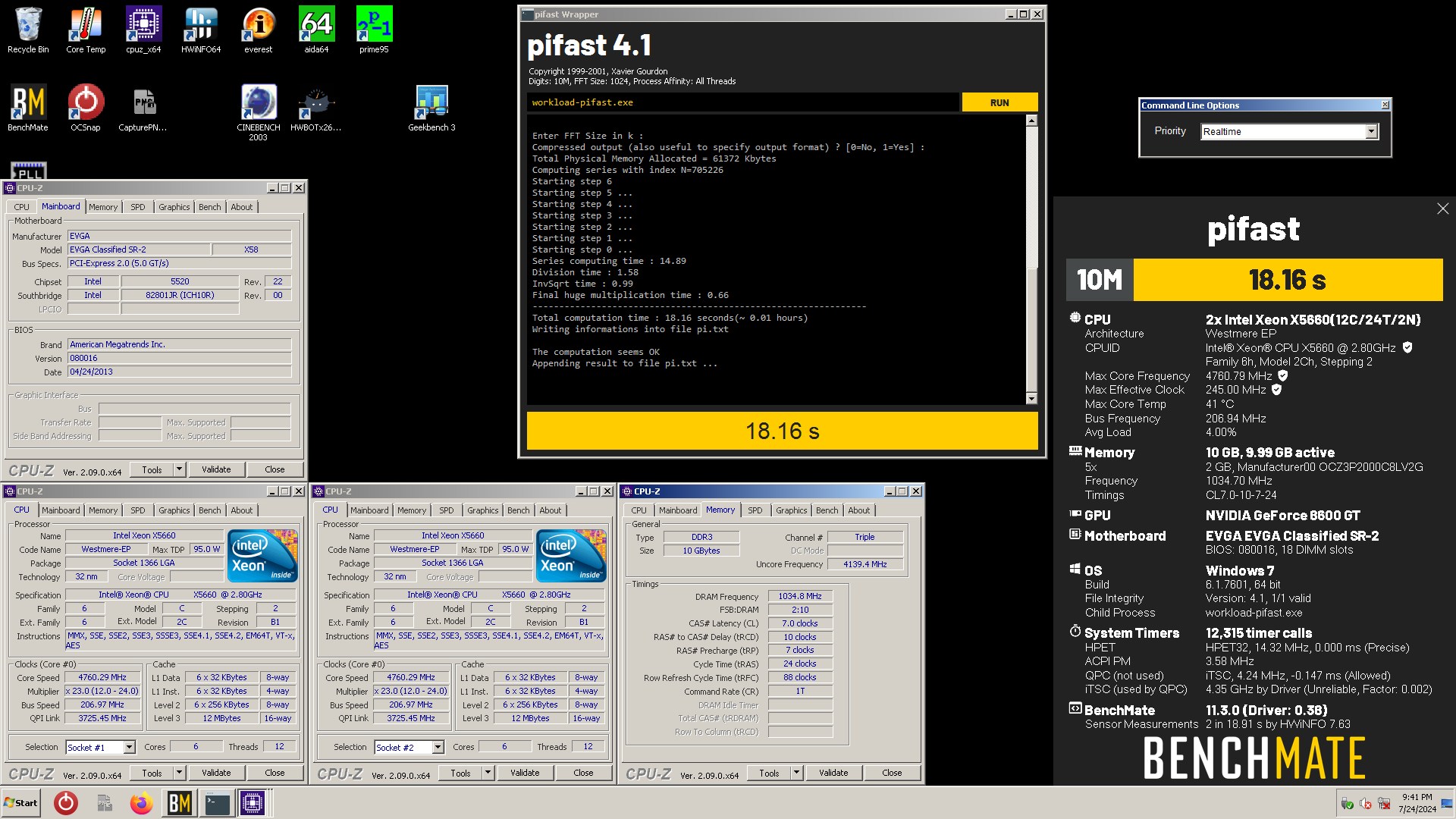Open SPD tab in Mainboard CPU-Z window

[x=138, y=207]
